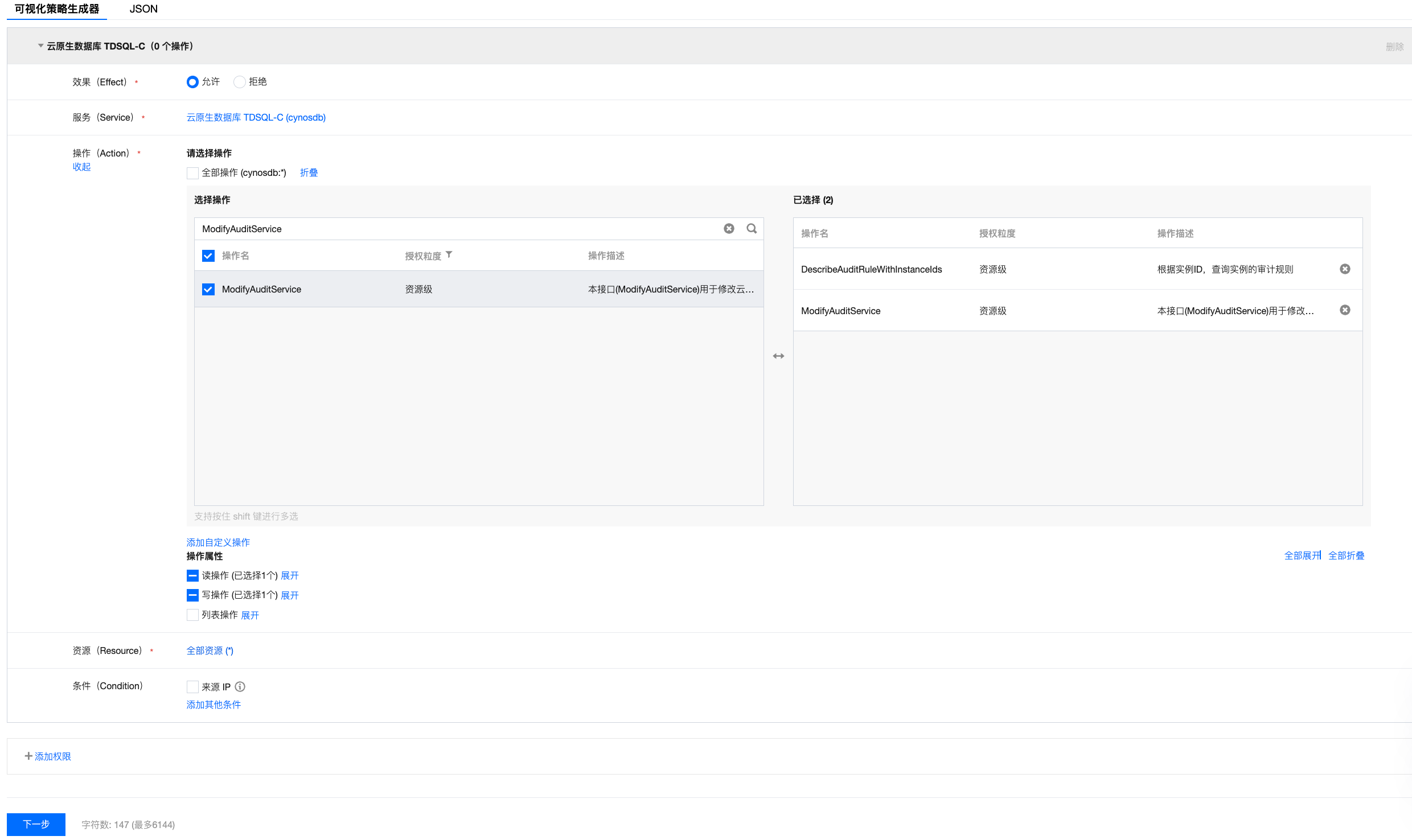Enable the 来源 IP condition checkbox
This screenshot has height=840, width=1412.
(192, 686)
